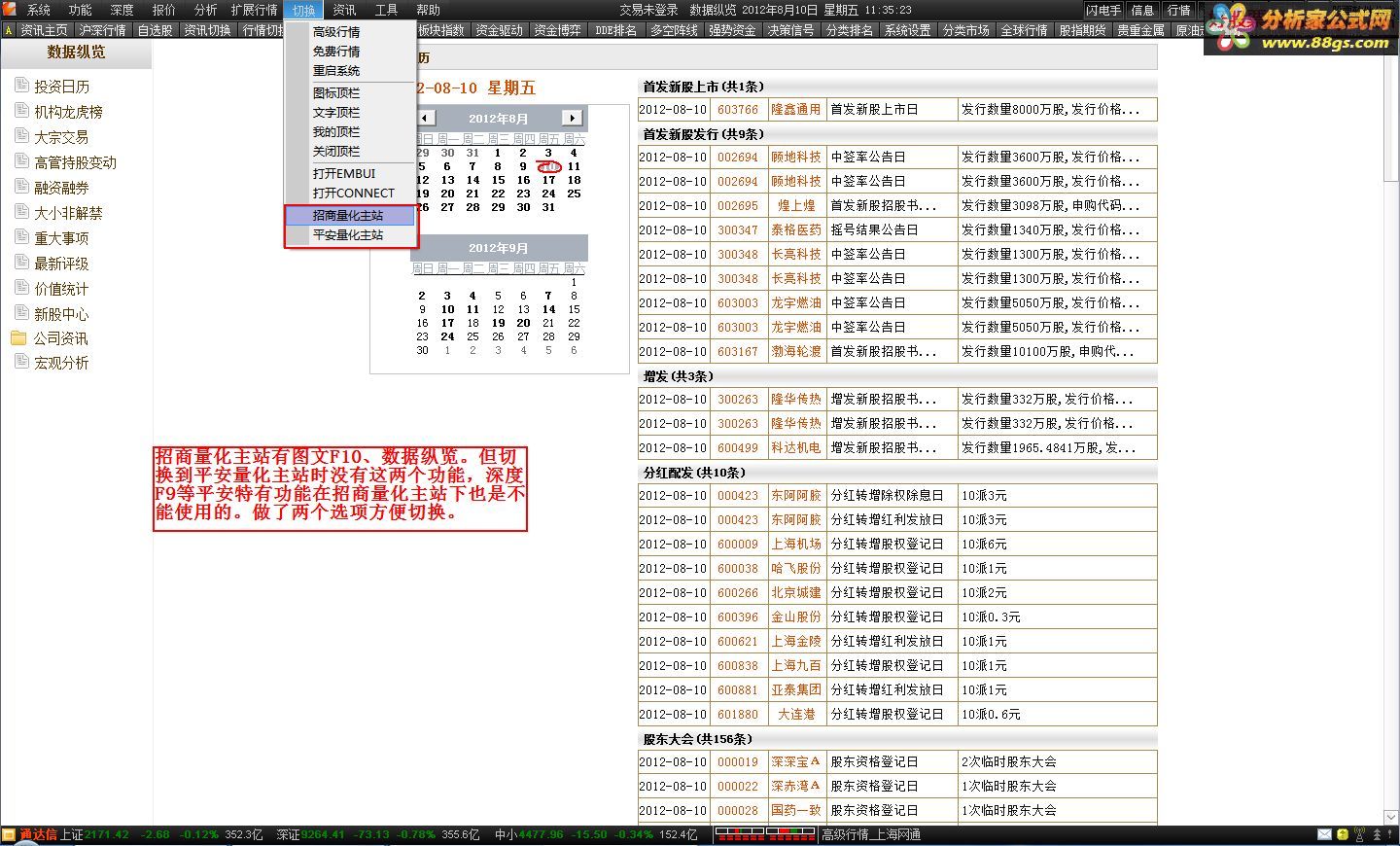The width and height of the screenshot is (1400, 846).
Task: Open stock link 隆鑫通用
Action: (796, 109)
